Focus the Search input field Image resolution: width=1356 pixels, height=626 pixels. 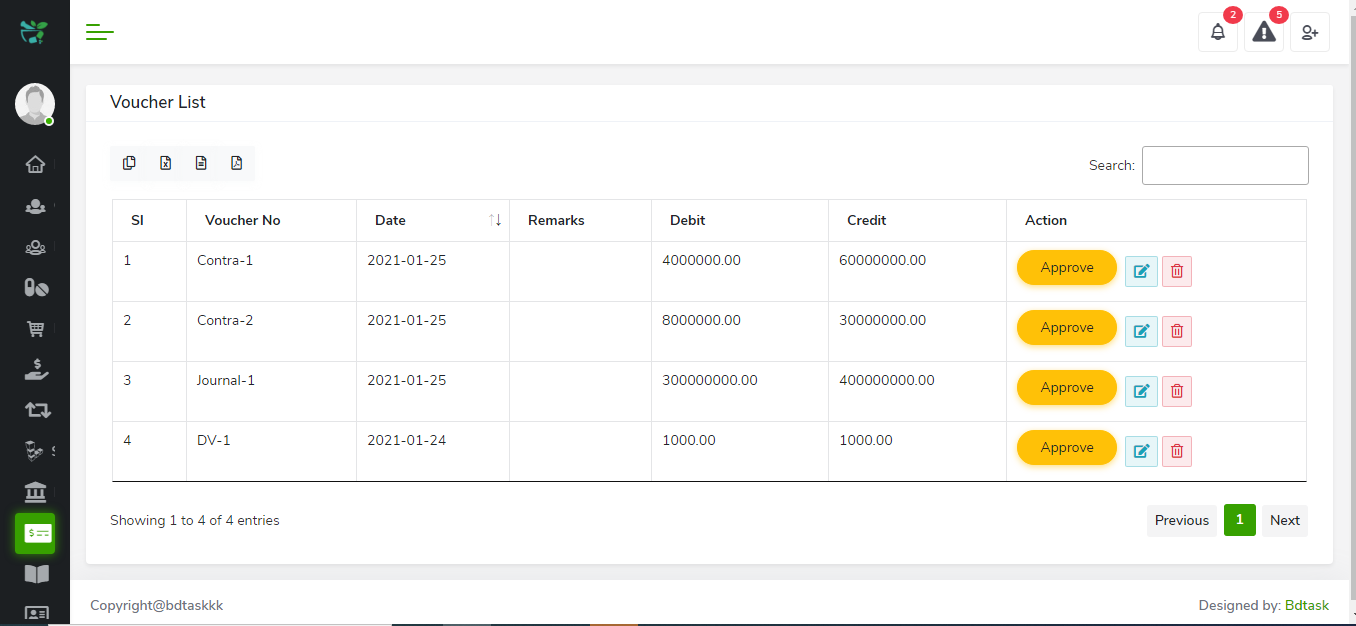1225,165
